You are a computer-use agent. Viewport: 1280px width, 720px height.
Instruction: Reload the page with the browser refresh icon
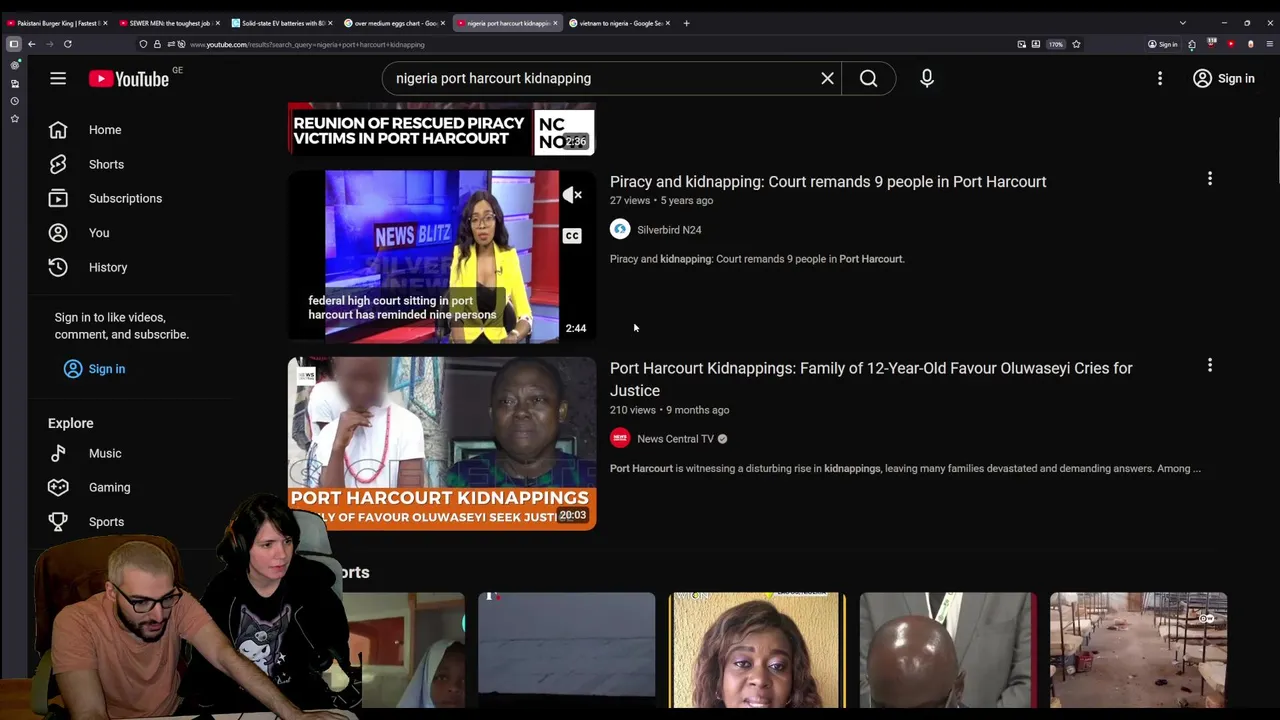point(68,44)
